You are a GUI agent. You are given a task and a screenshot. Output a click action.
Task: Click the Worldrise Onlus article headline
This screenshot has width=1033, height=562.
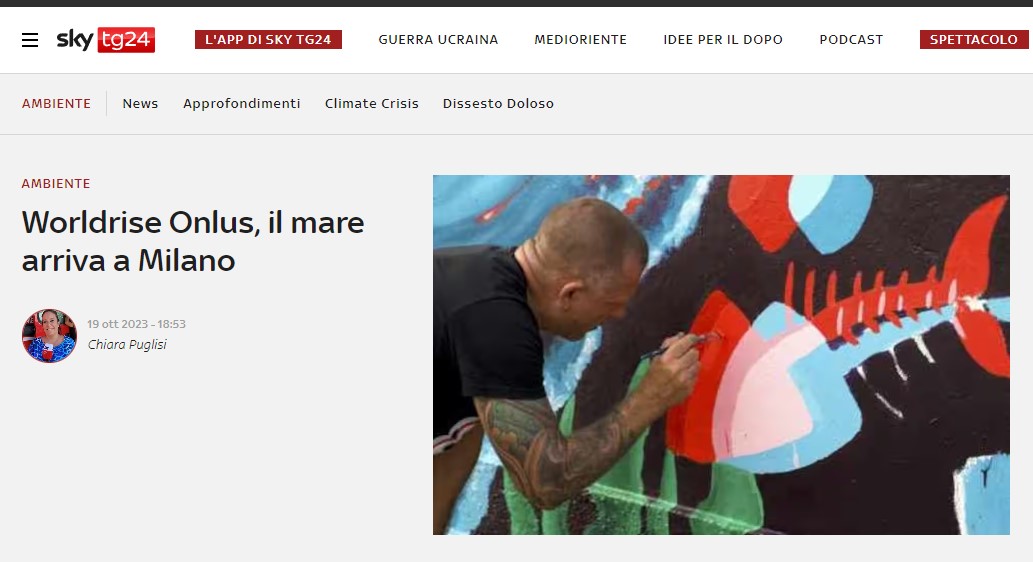coord(193,241)
